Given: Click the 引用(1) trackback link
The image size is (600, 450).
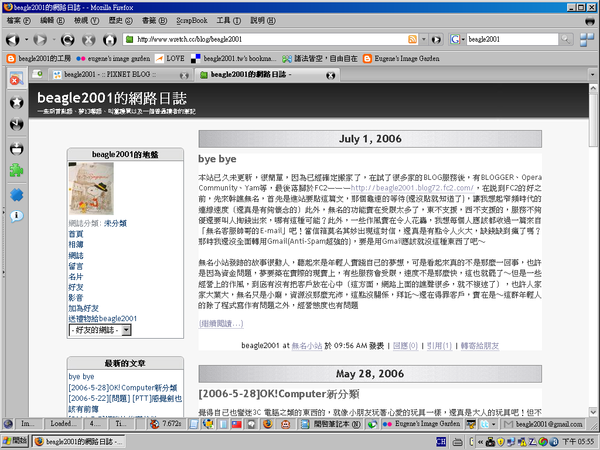Looking at the screenshot, I should [439, 346].
